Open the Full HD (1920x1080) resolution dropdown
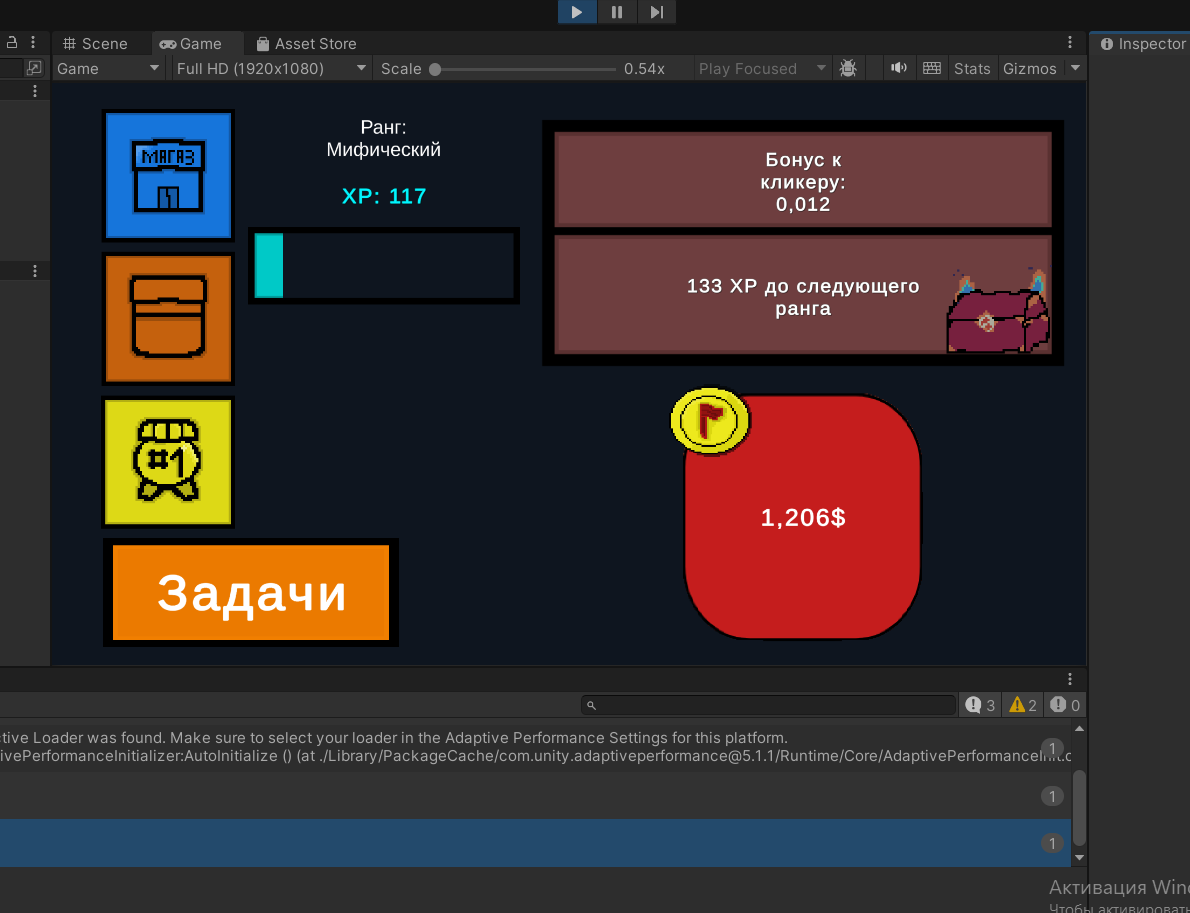This screenshot has height=913, width=1190. tap(272, 69)
